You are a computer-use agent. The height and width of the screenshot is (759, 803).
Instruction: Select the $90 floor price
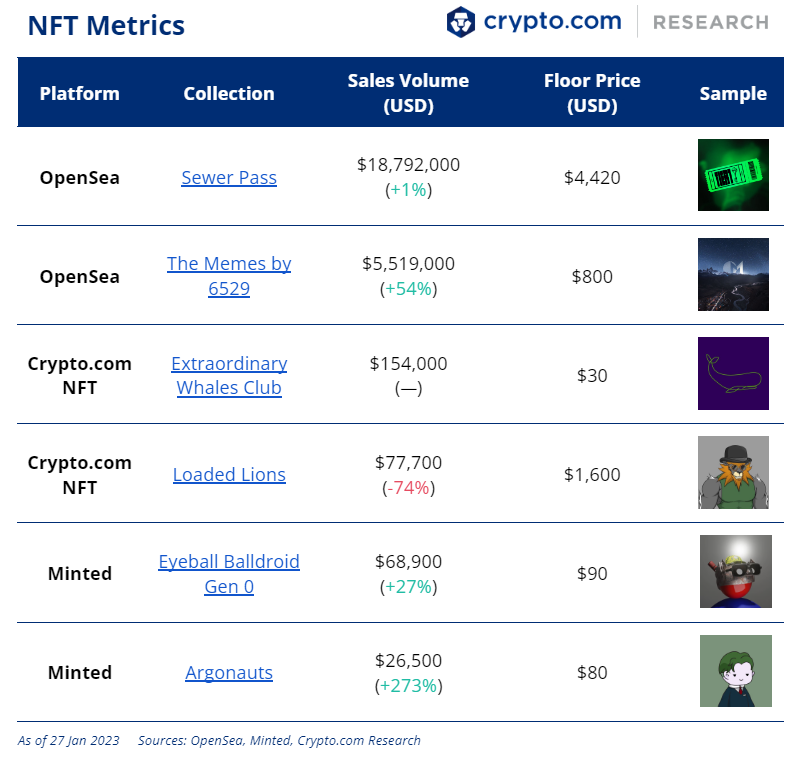(x=592, y=574)
